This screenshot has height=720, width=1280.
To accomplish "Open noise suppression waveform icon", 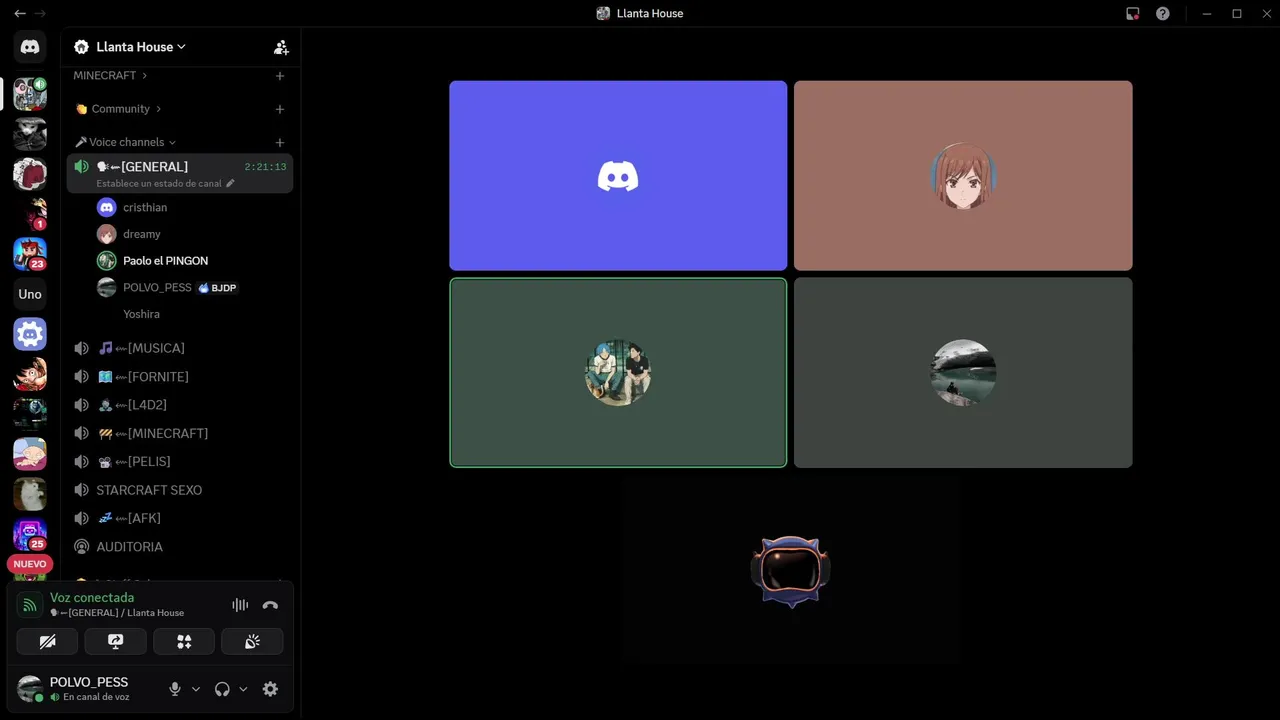I will (240, 605).
